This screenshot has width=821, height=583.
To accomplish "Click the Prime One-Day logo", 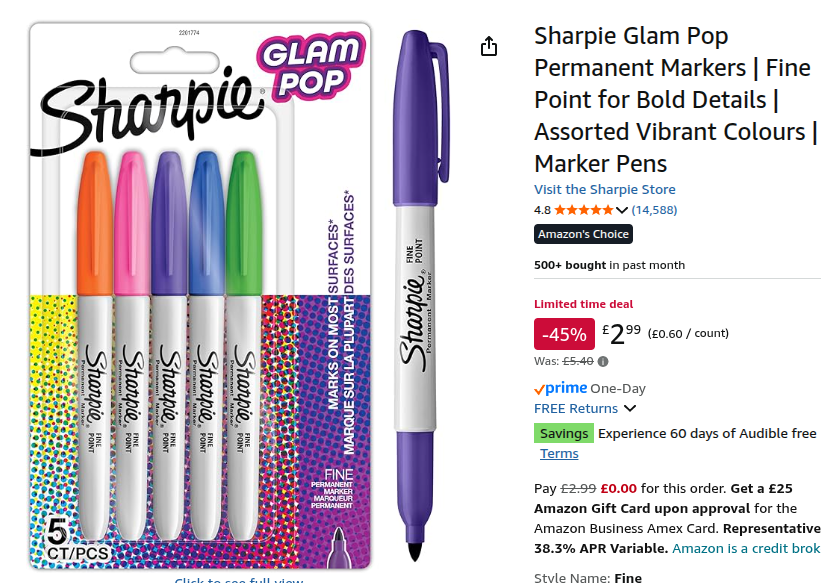I will 562,388.
